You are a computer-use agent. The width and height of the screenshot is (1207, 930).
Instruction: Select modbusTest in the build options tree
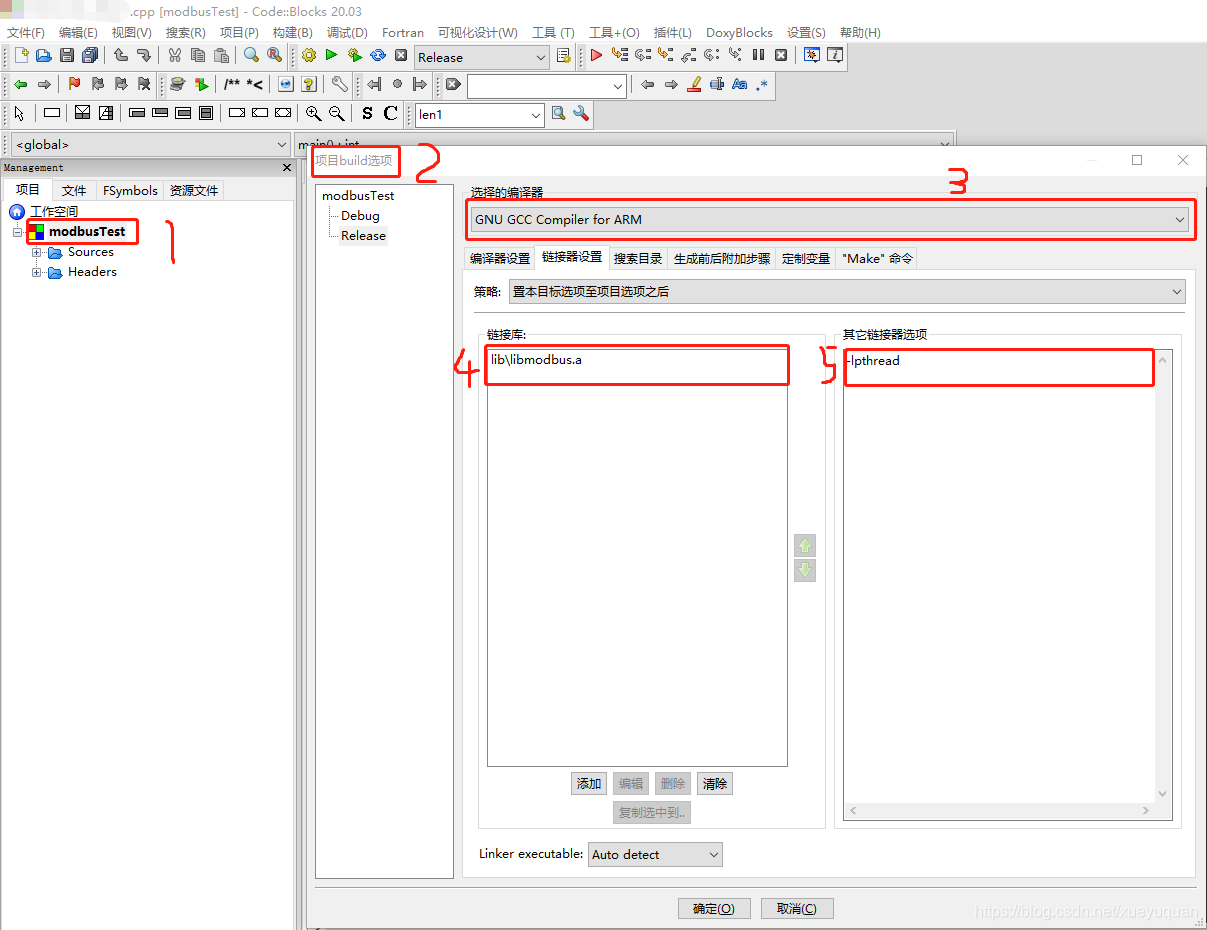(358, 196)
